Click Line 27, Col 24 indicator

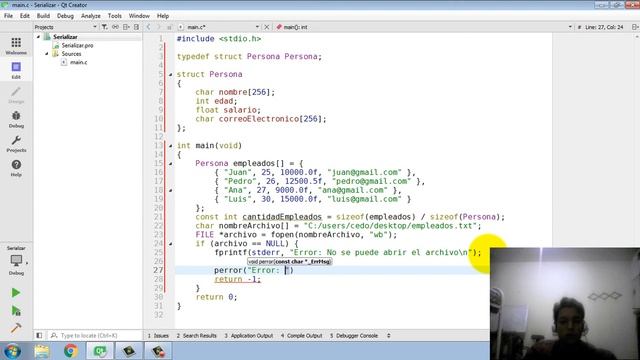(604, 27)
